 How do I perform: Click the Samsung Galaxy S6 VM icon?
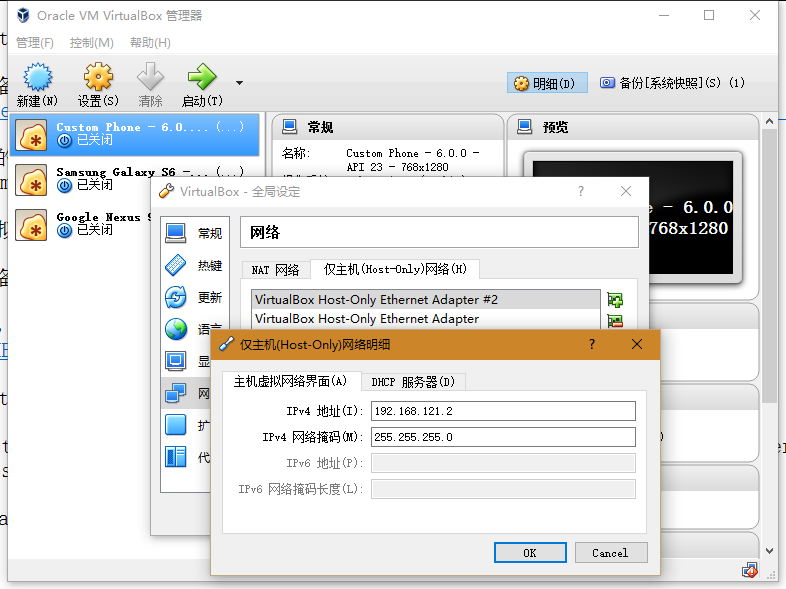(31, 180)
